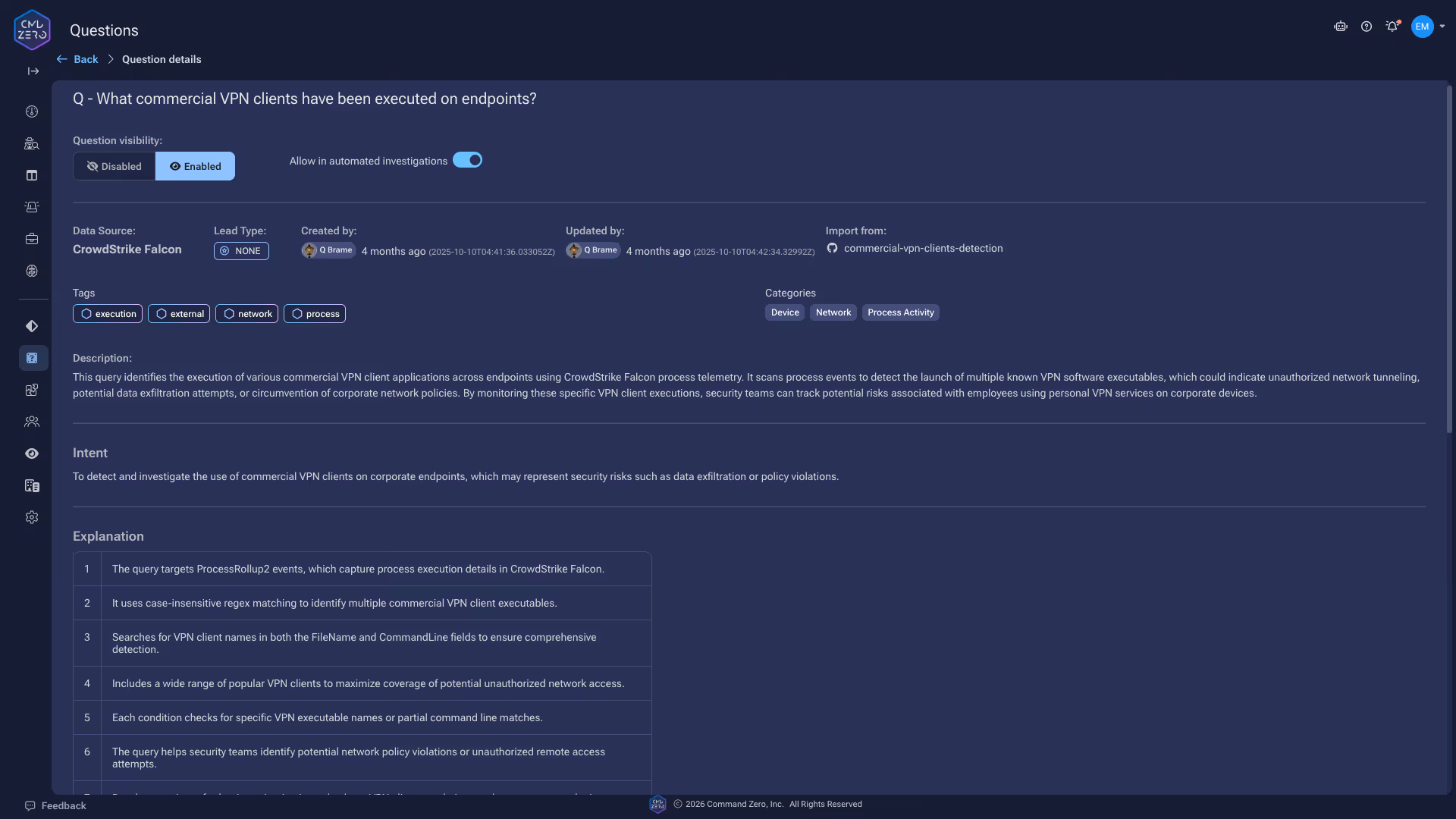
Task: Toggle Allow in automated investigations switch
Action: click(x=467, y=160)
